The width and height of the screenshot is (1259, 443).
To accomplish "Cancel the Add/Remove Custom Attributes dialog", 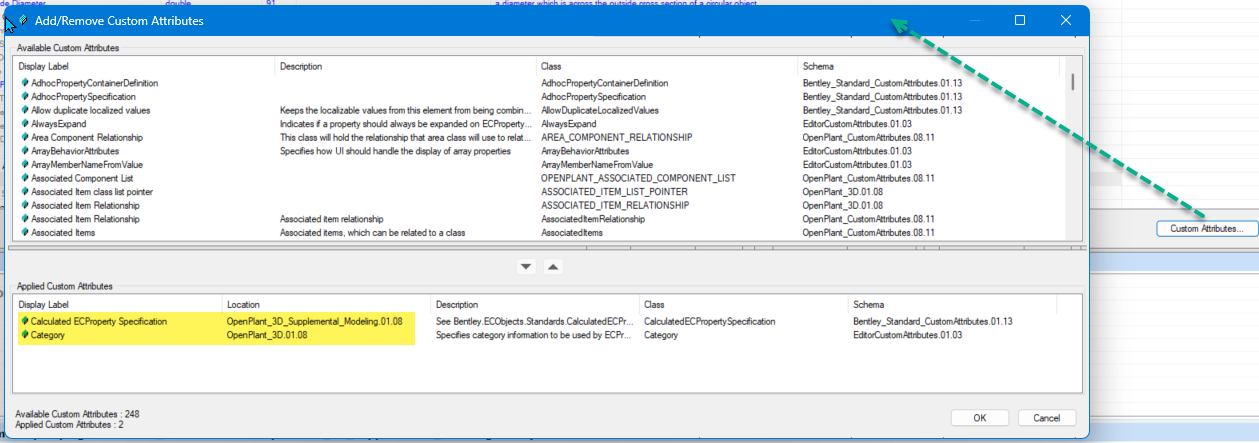I will (x=1047, y=418).
